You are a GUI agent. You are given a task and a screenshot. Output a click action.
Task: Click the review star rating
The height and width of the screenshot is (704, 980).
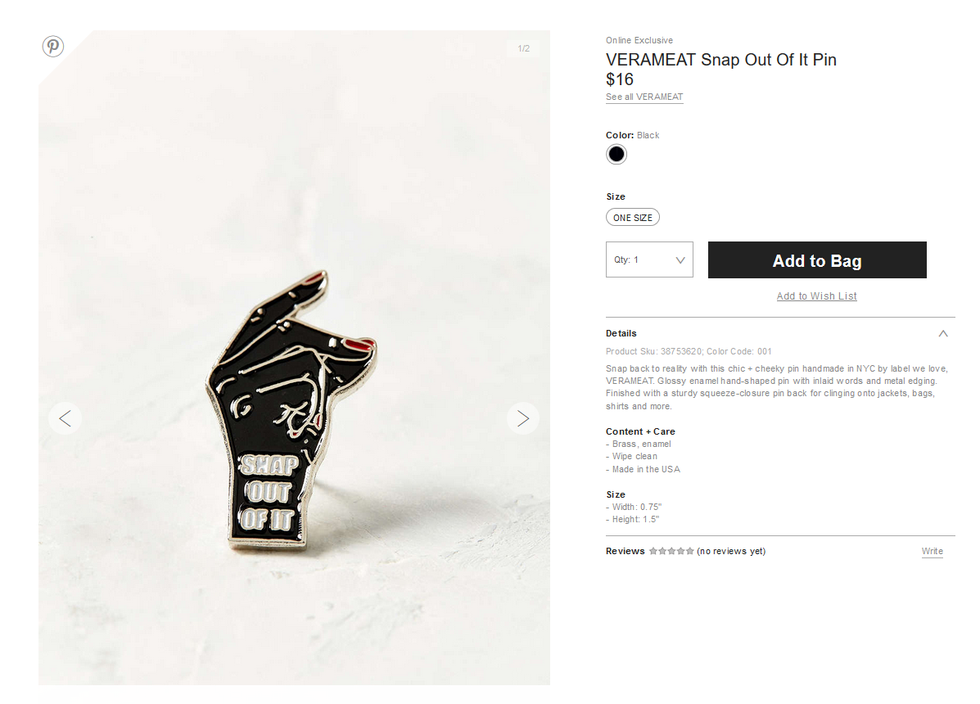tap(671, 551)
